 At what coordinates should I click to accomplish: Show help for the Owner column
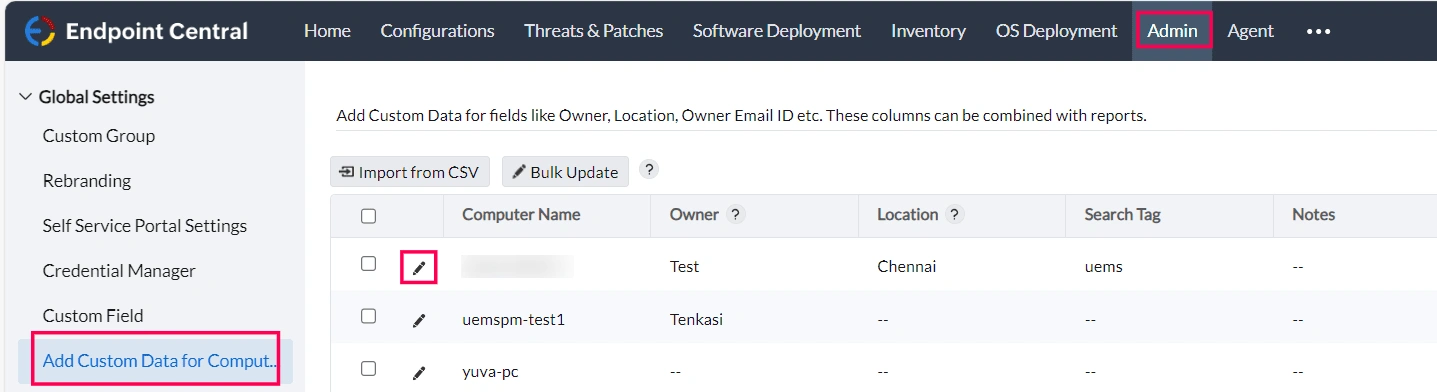[736, 214]
